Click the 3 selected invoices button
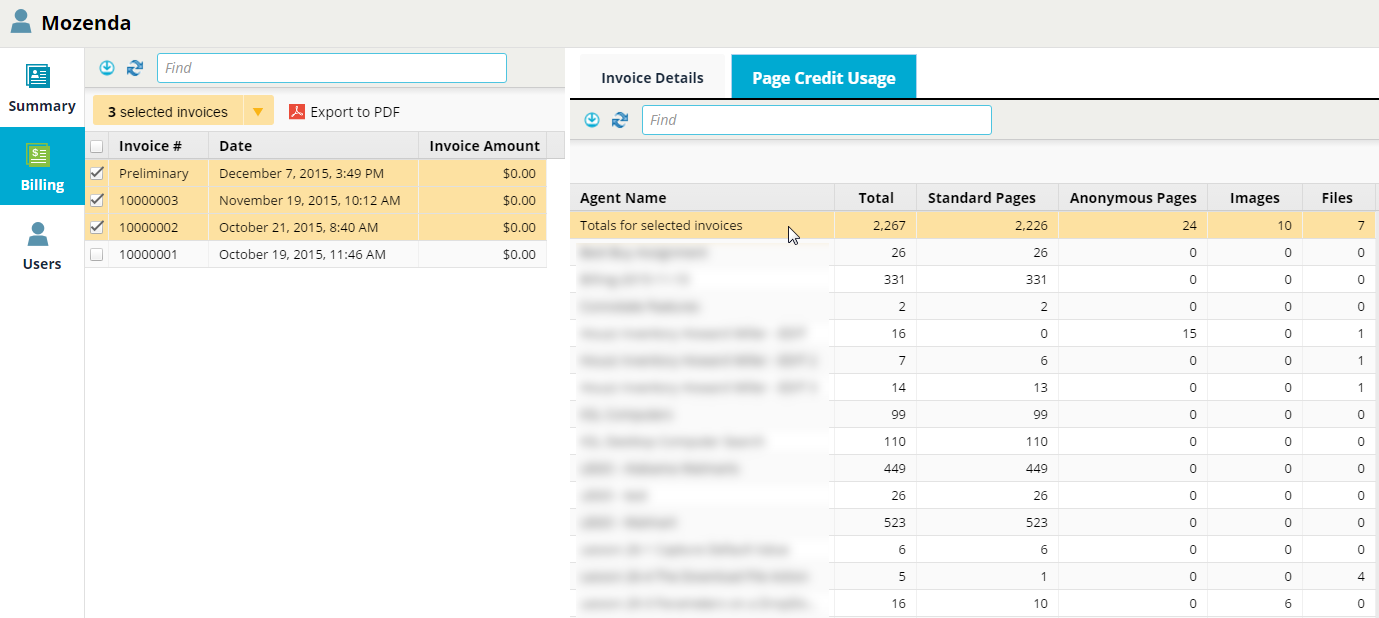1379x618 pixels. click(x=168, y=112)
